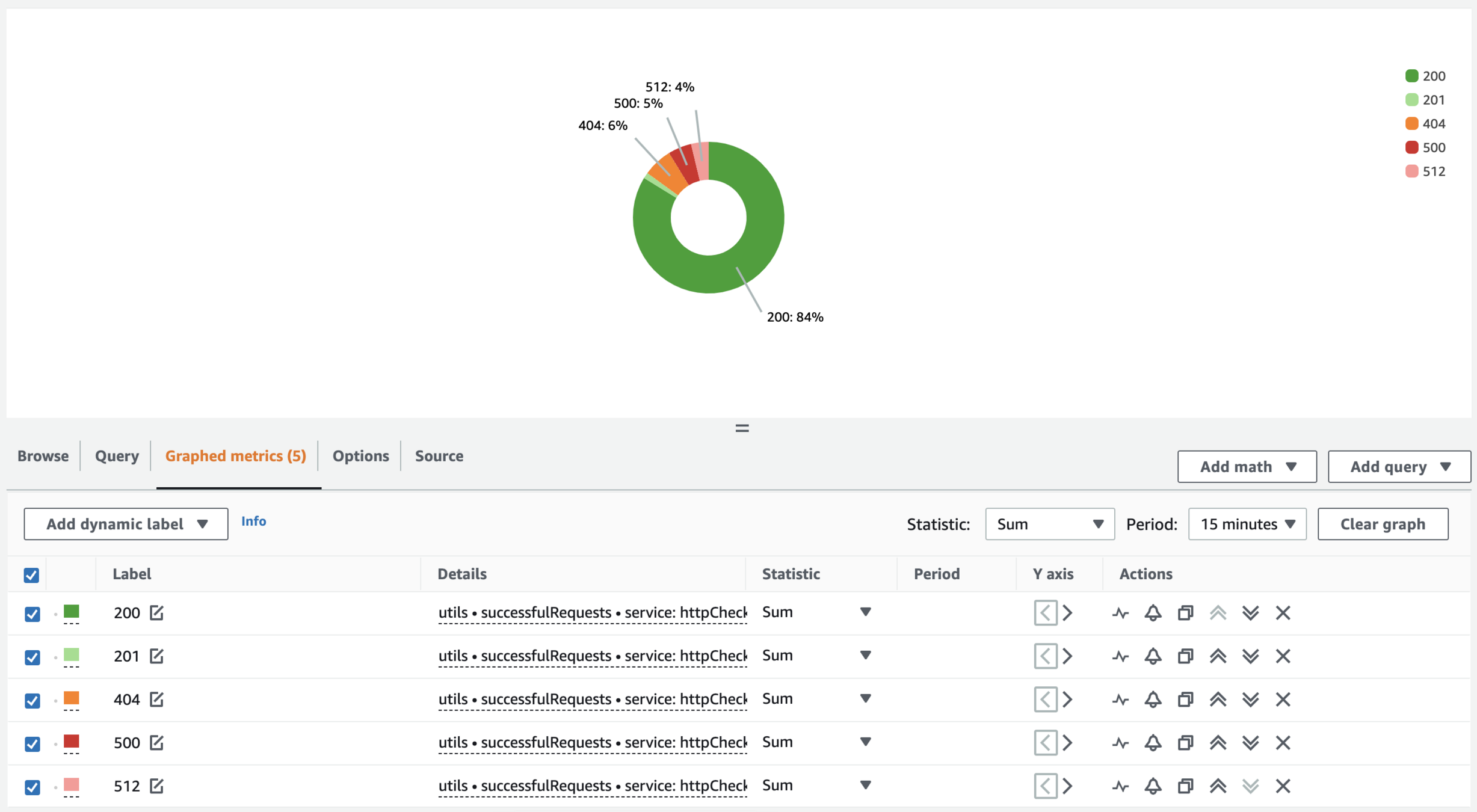Image resolution: width=1477 pixels, height=812 pixels.
Task: Apply anomaly detection to 404 metric
Action: [1120, 700]
